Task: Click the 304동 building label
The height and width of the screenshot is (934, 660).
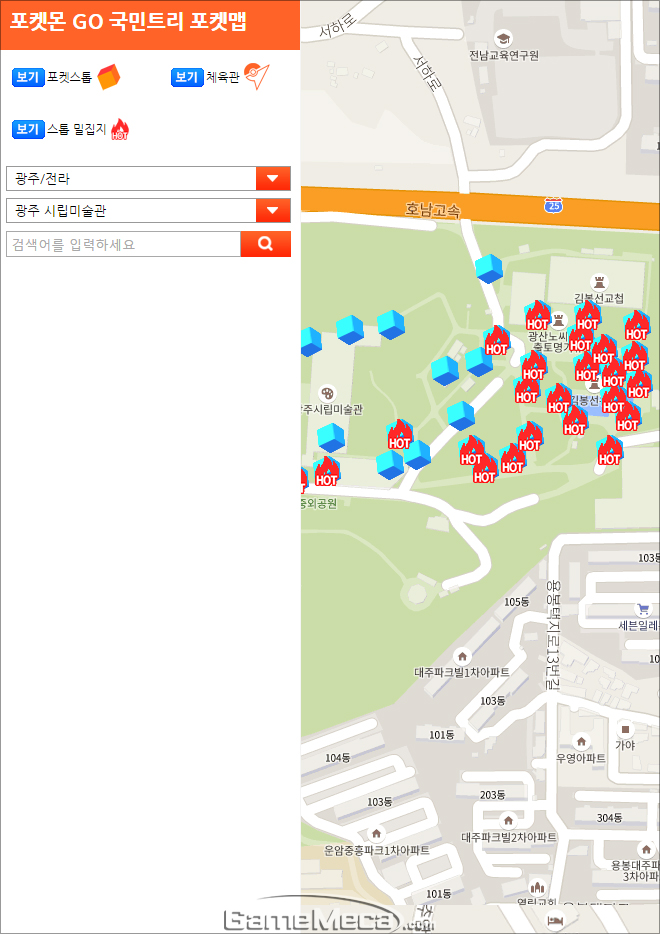Action: pos(609,818)
